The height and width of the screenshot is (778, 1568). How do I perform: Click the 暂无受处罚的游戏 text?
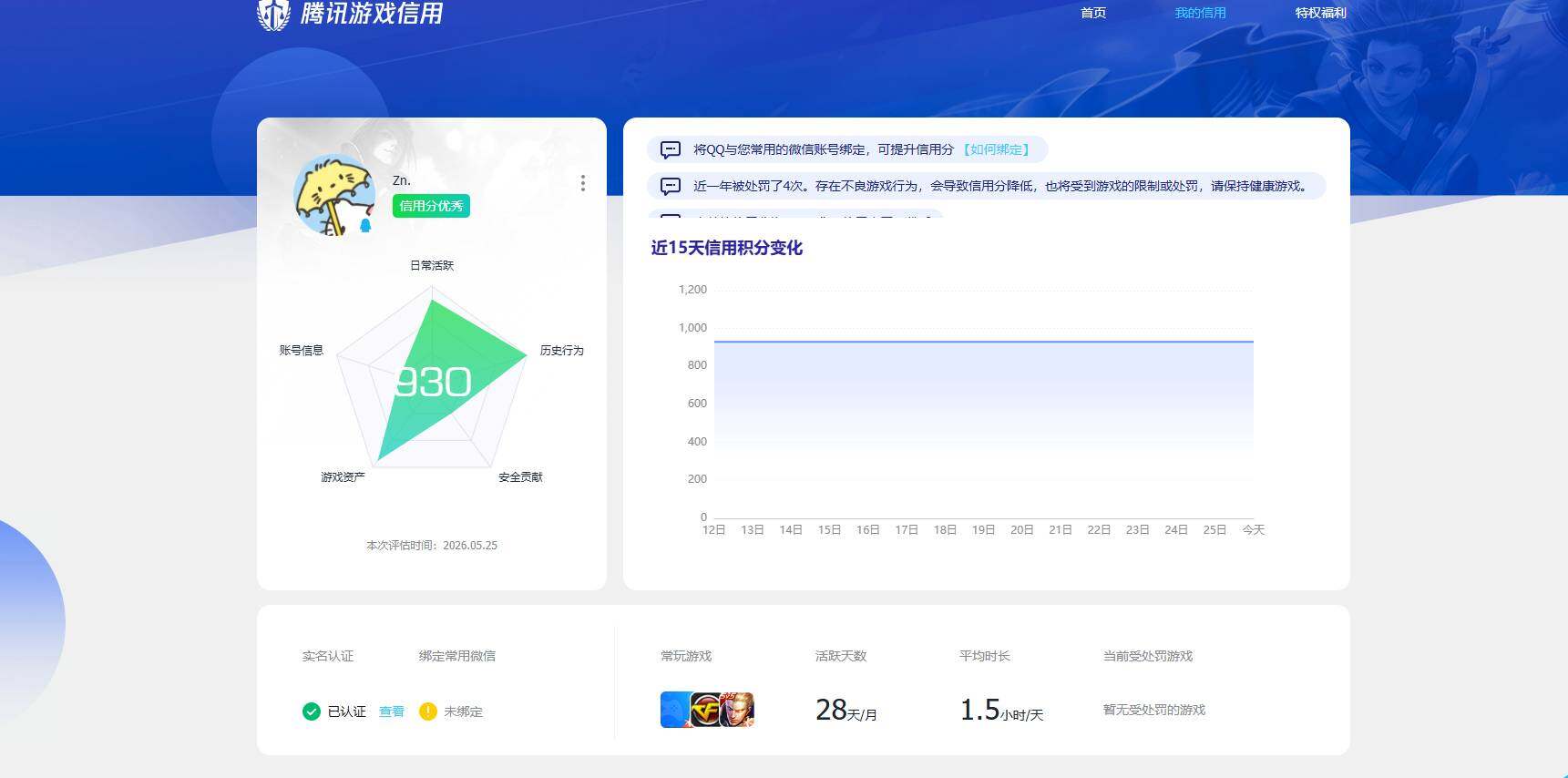coord(1154,710)
